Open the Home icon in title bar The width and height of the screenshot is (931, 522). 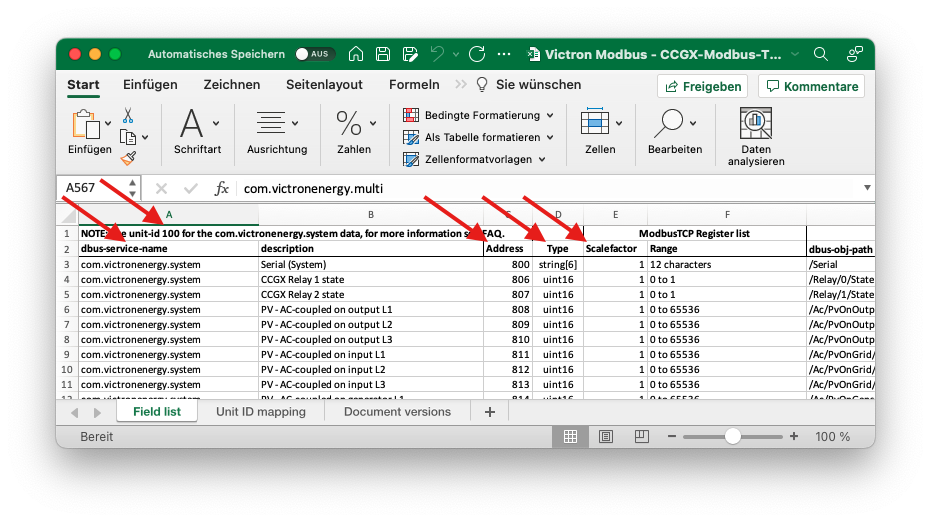click(356, 54)
